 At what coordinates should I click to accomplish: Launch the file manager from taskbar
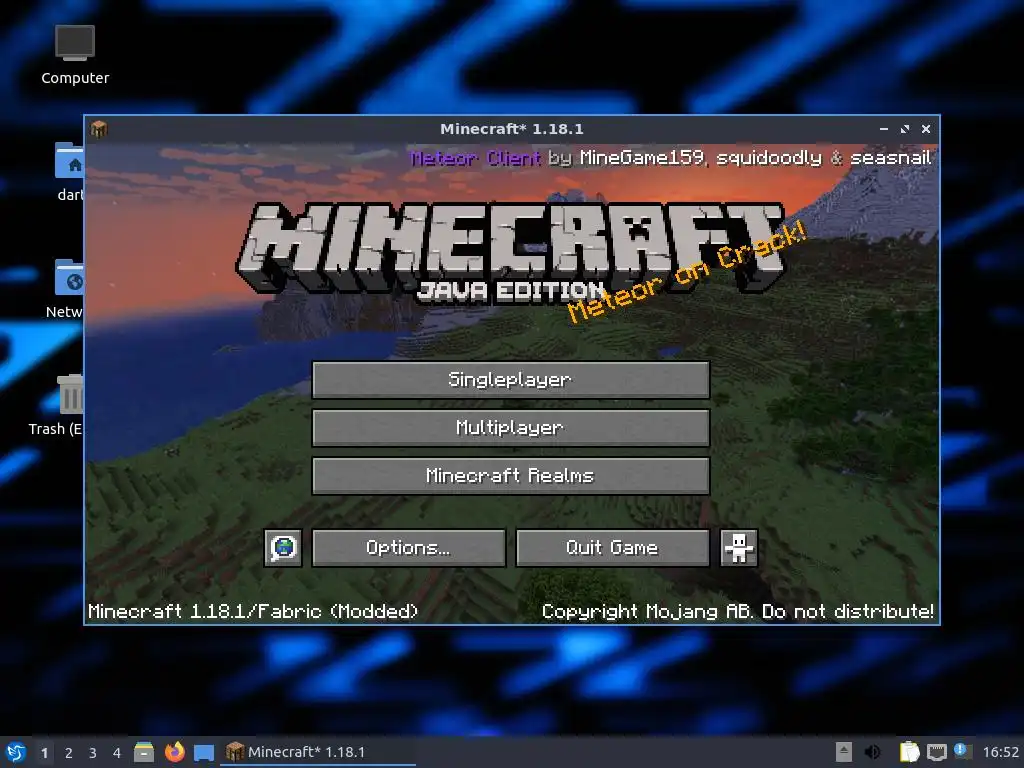tap(144, 752)
